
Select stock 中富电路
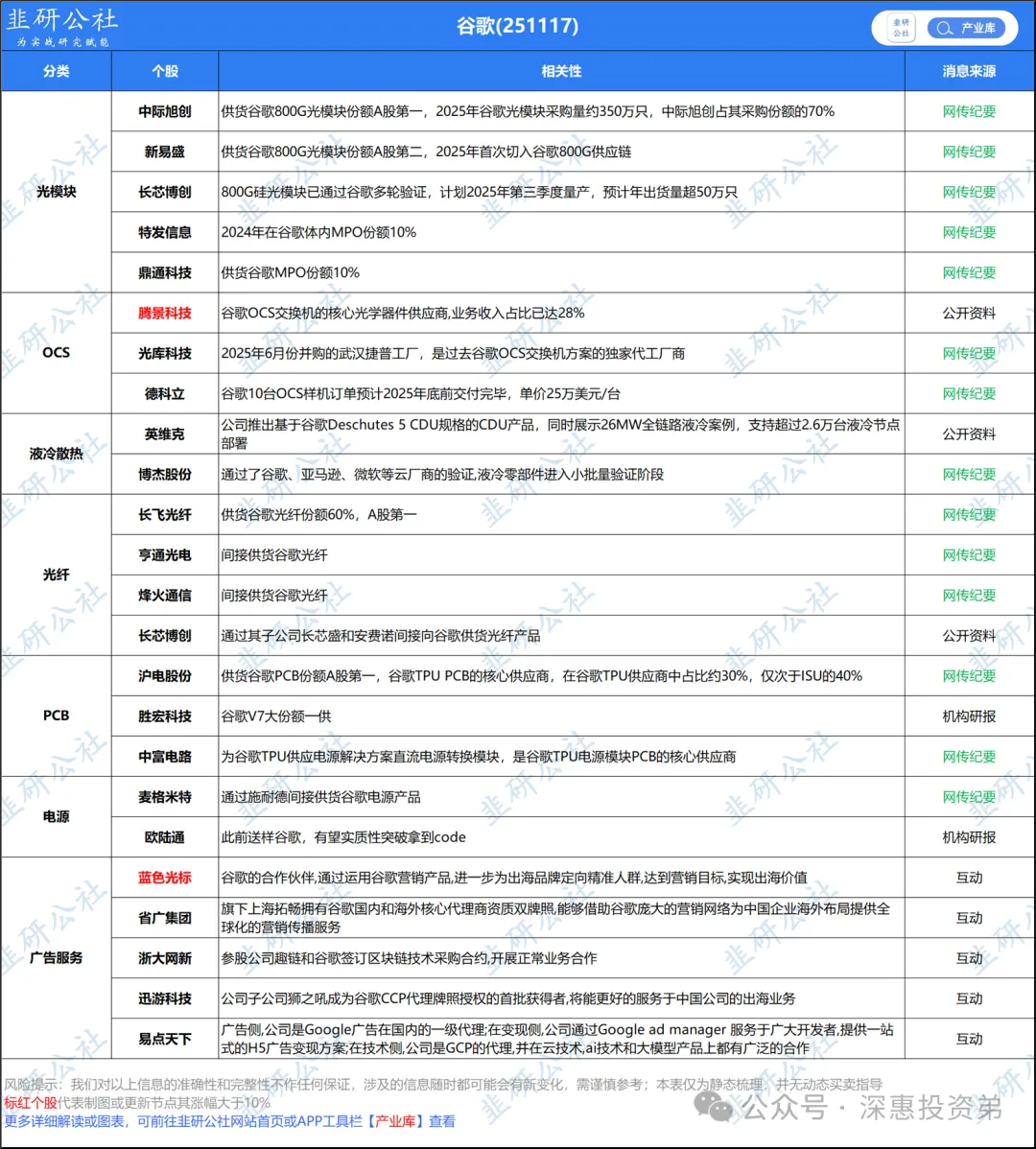(x=165, y=756)
